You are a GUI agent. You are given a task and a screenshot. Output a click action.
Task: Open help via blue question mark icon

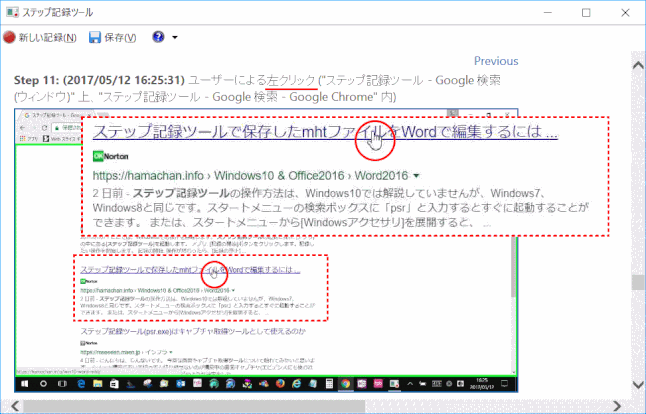tap(158, 37)
